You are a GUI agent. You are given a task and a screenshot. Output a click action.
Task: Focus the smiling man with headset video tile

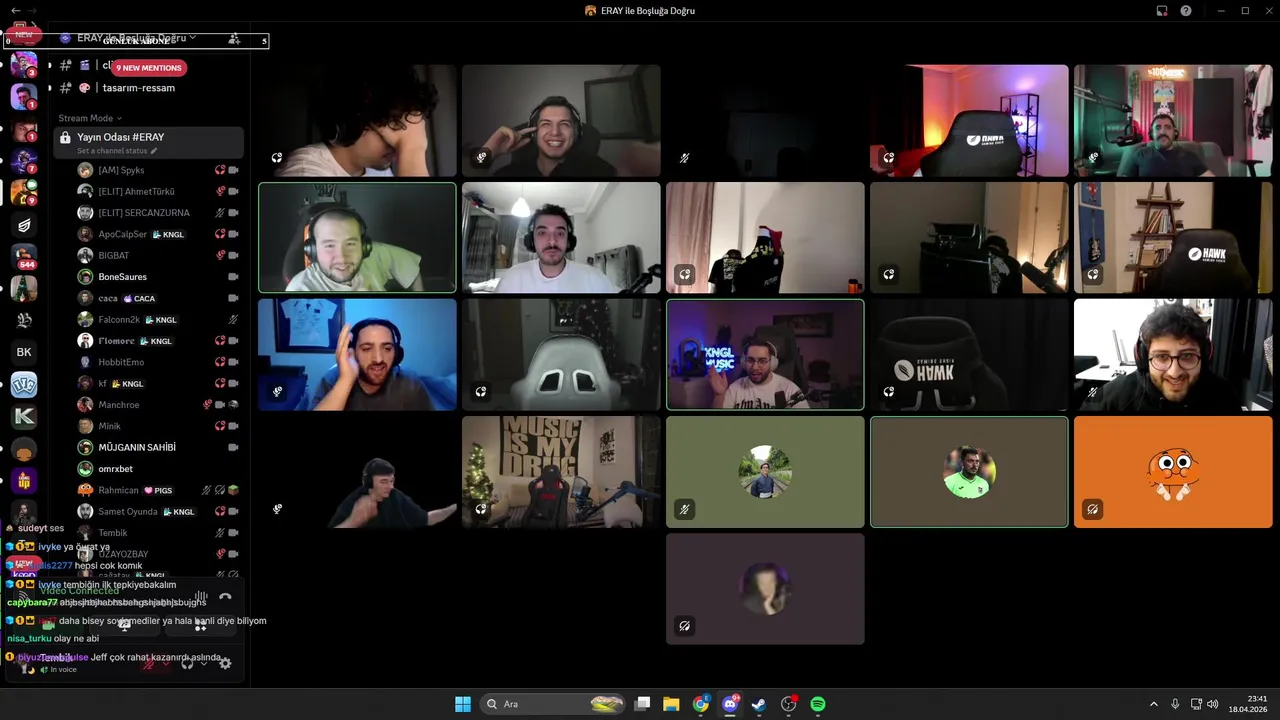click(x=561, y=121)
